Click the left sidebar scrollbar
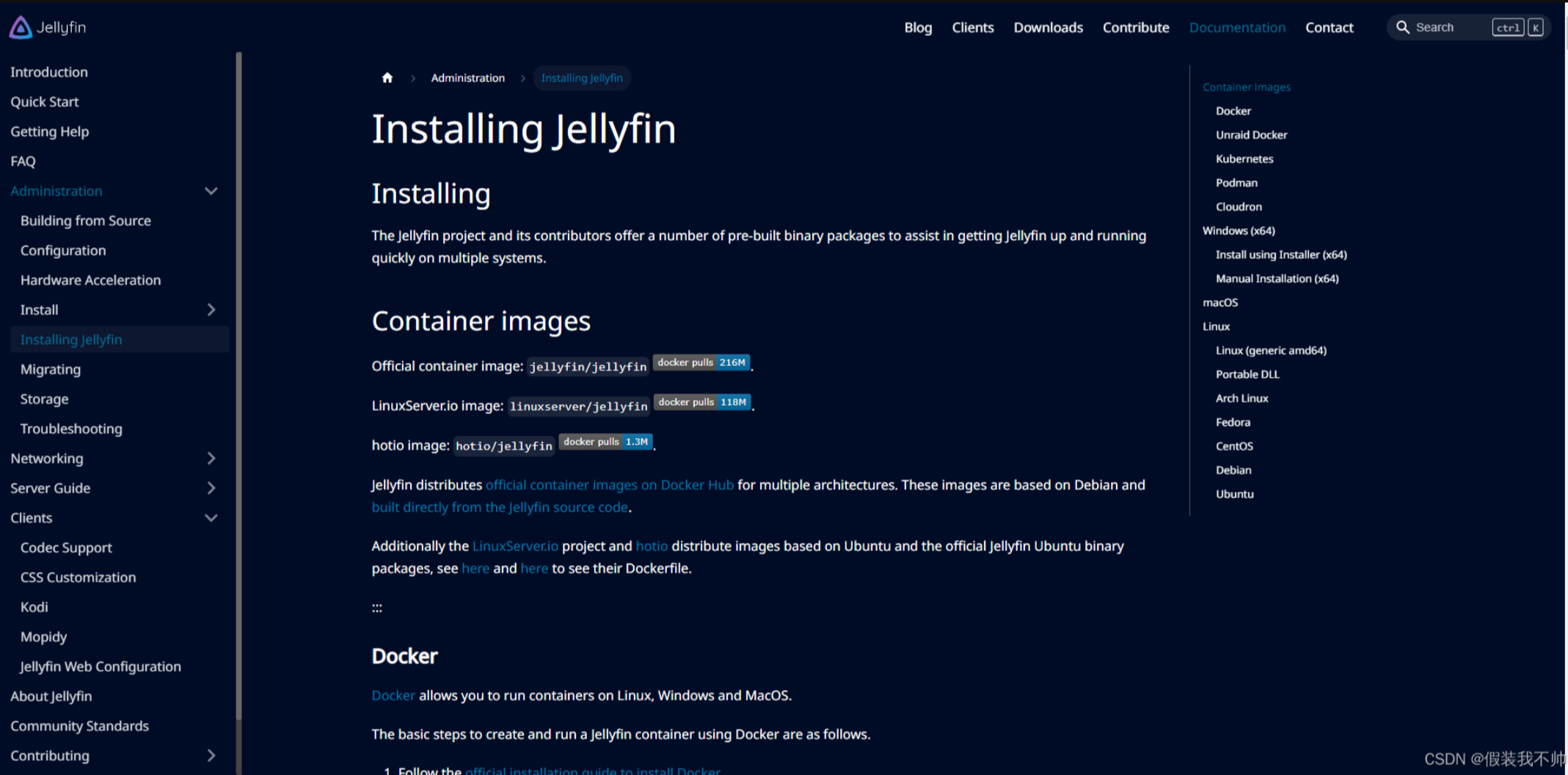The height and width of the screenshot is (775, 1568). 238,385
